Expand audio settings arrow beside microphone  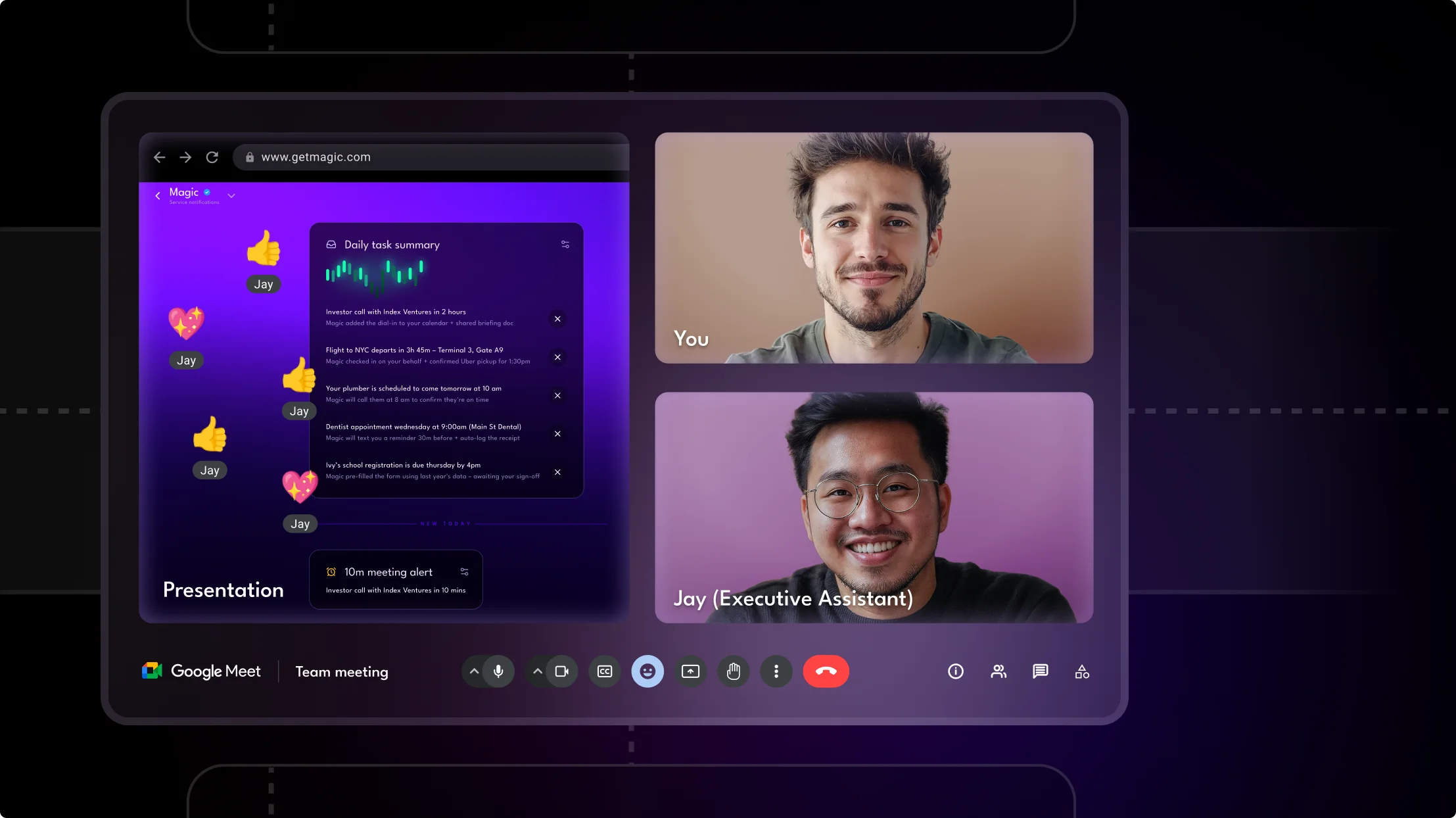(x=474, y=671)
